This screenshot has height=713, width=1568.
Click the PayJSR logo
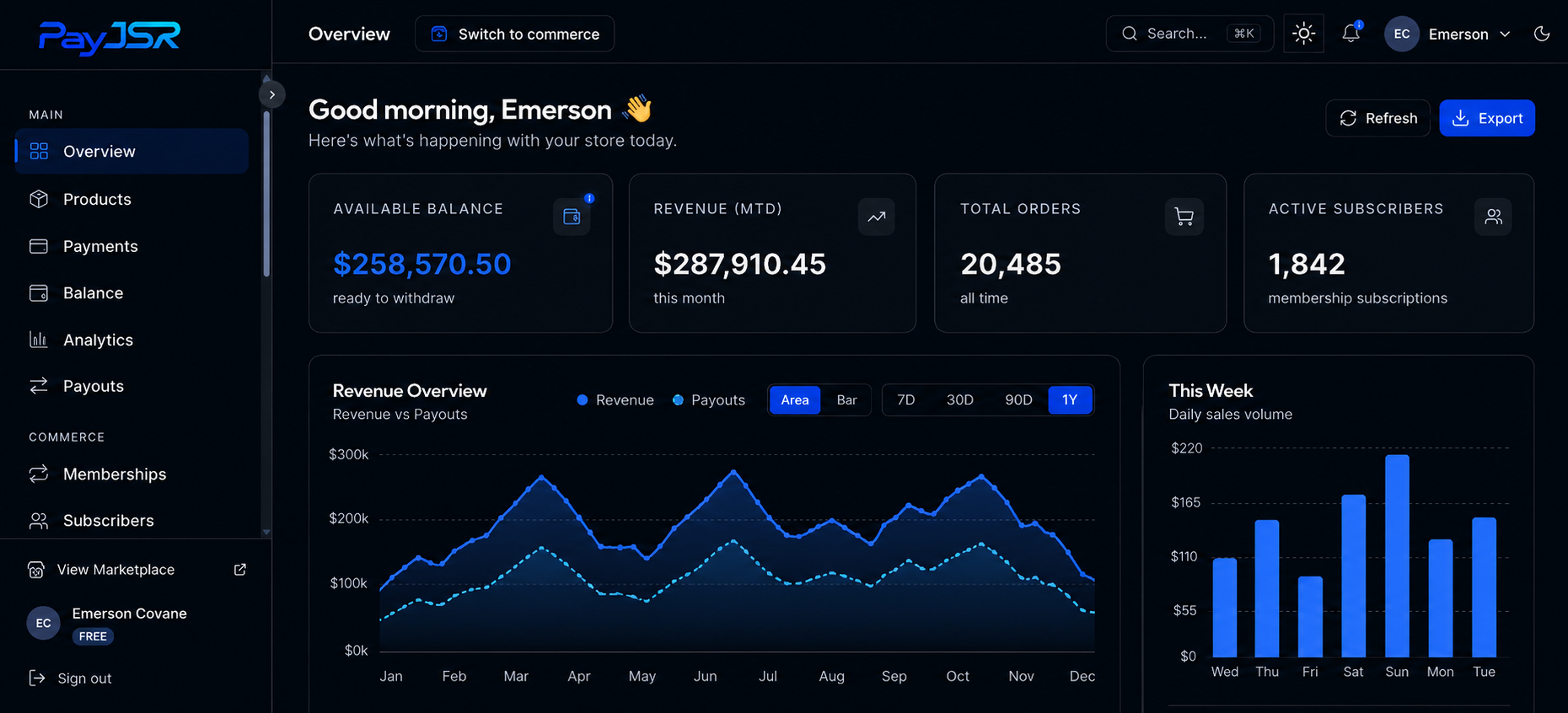(x=110, y=37)
